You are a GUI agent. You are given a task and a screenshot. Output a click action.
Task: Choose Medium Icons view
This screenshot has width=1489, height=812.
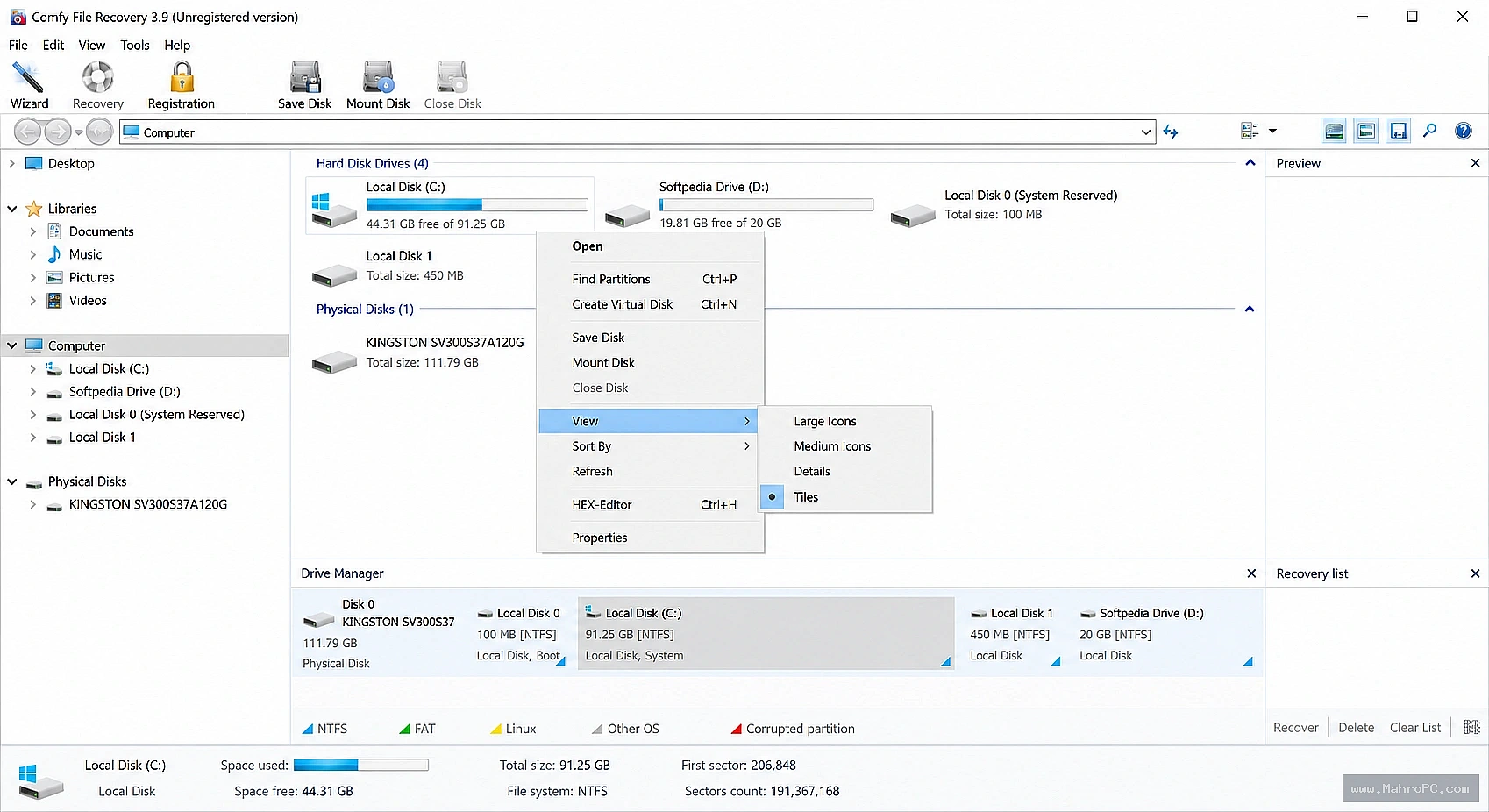[844, 446]
